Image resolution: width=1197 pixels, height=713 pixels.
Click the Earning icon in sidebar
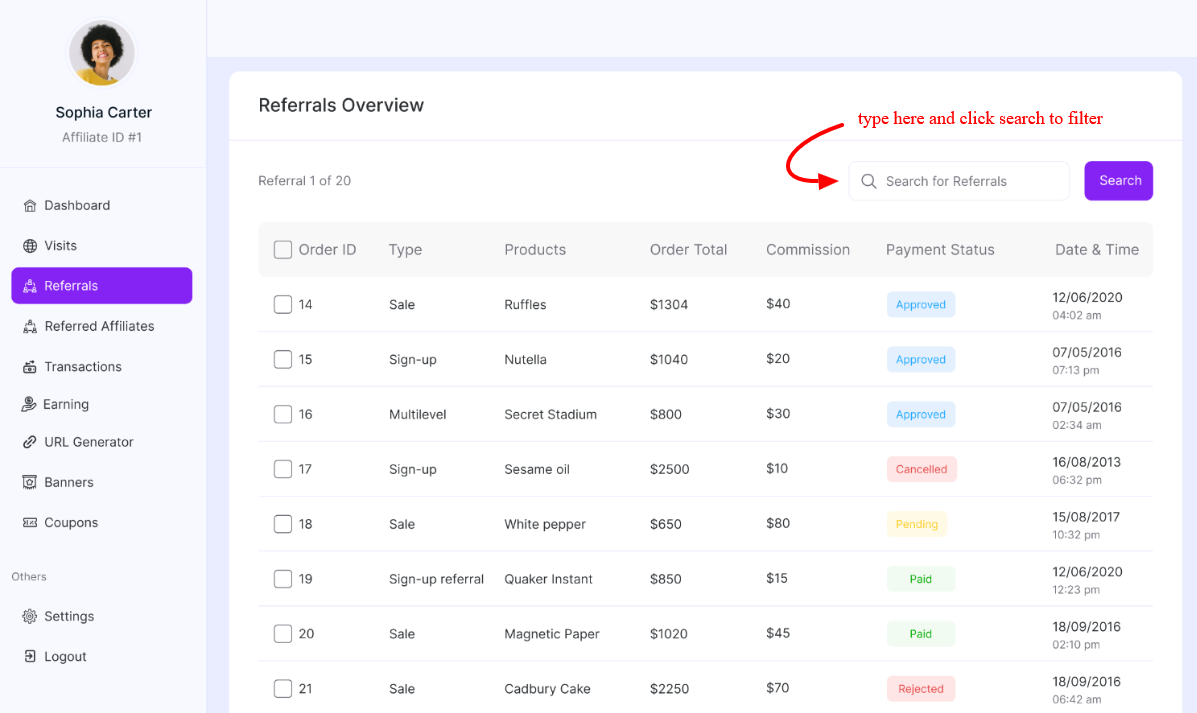point(30,405)
